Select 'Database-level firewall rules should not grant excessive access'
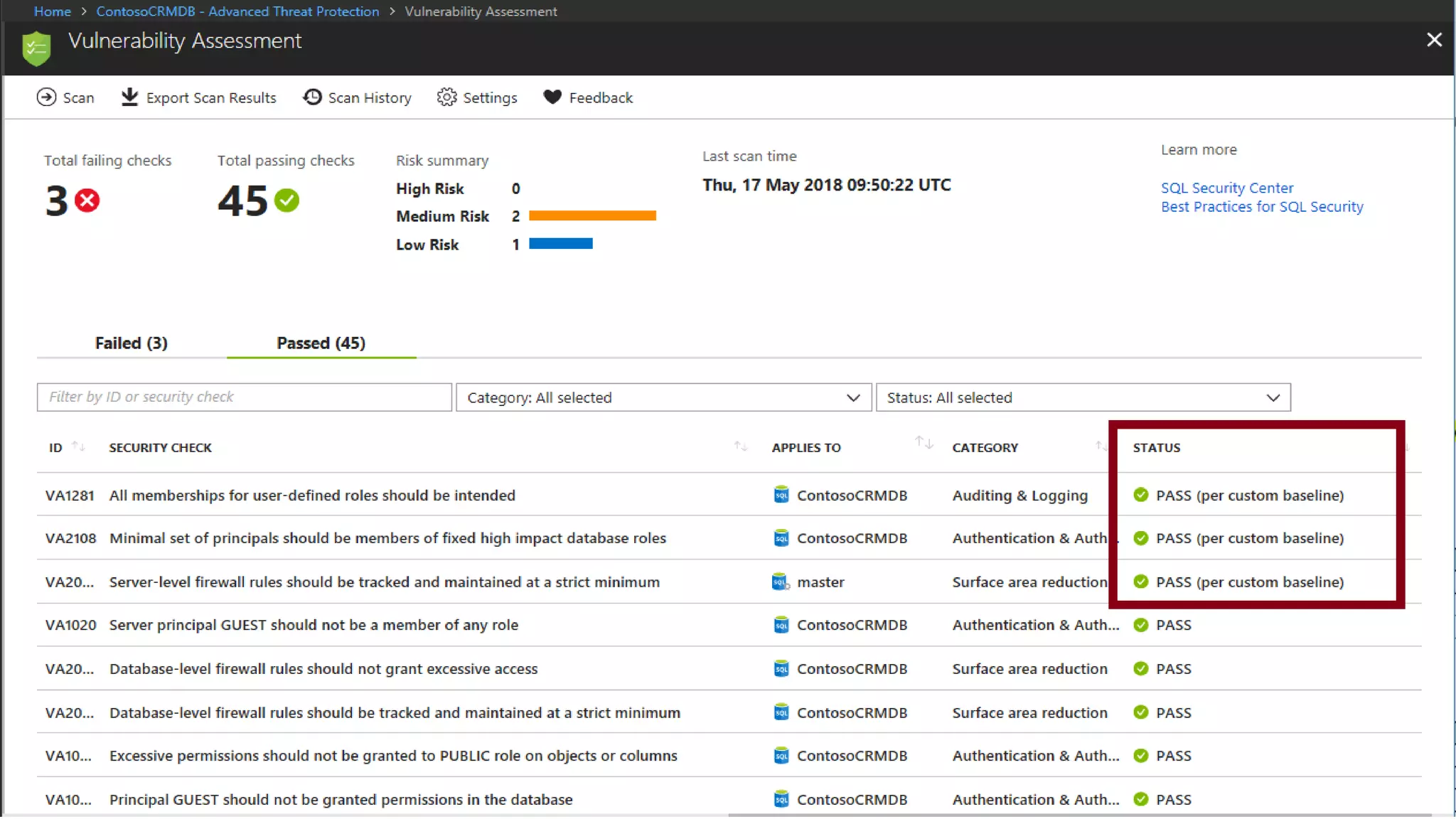The height and width of the screenshot is (819, 1456). pos(323,669)
